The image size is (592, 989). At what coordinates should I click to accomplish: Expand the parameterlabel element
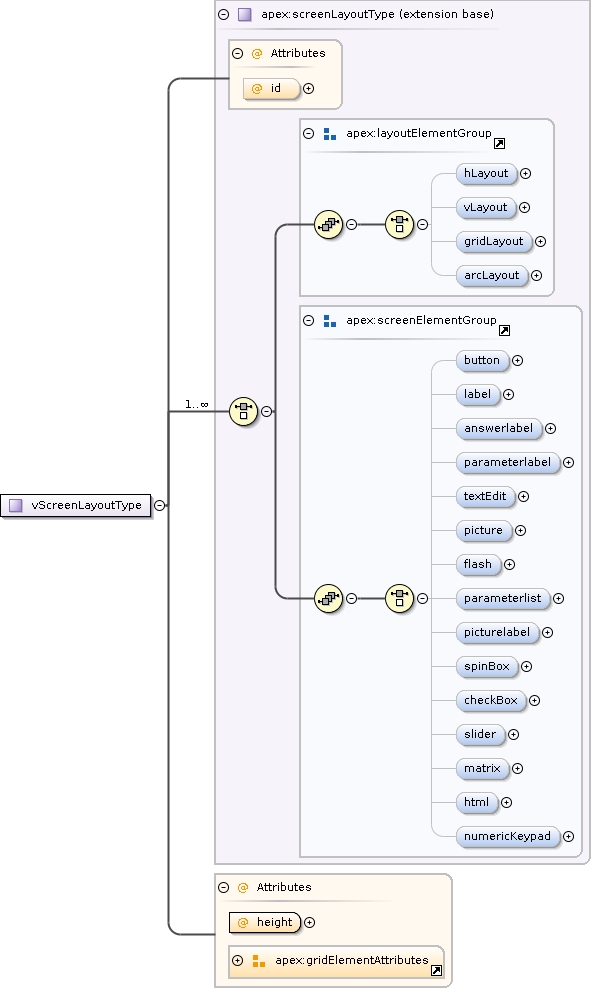pos(569,463)
